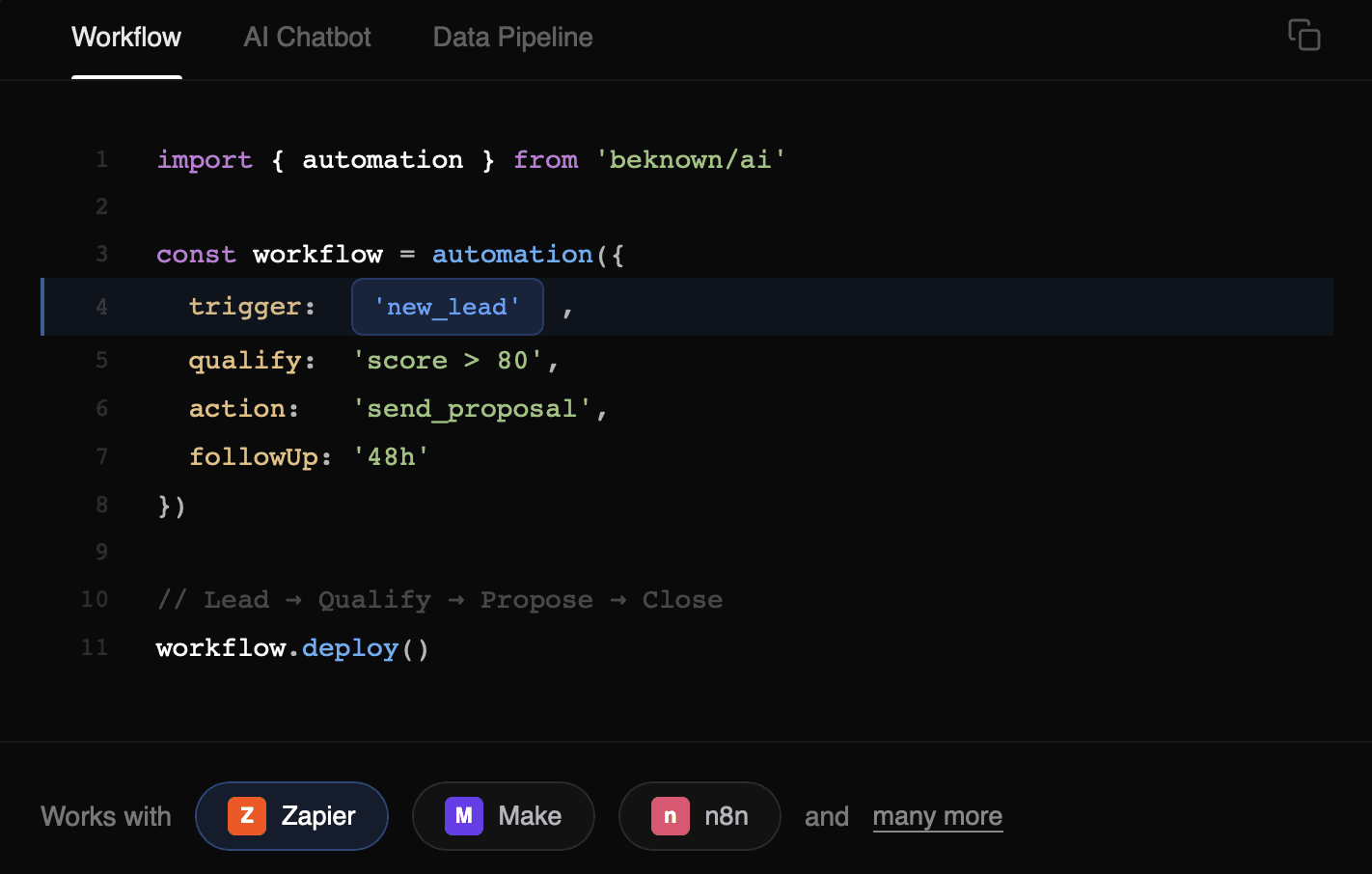This screenshot has width=1372, height=874.
Task: Copy the code snippet to clipboard
Action: coord(1303,36)
